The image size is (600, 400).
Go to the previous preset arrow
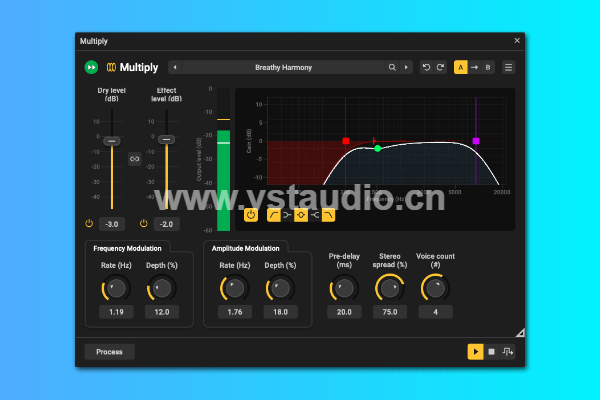[175, 67]
